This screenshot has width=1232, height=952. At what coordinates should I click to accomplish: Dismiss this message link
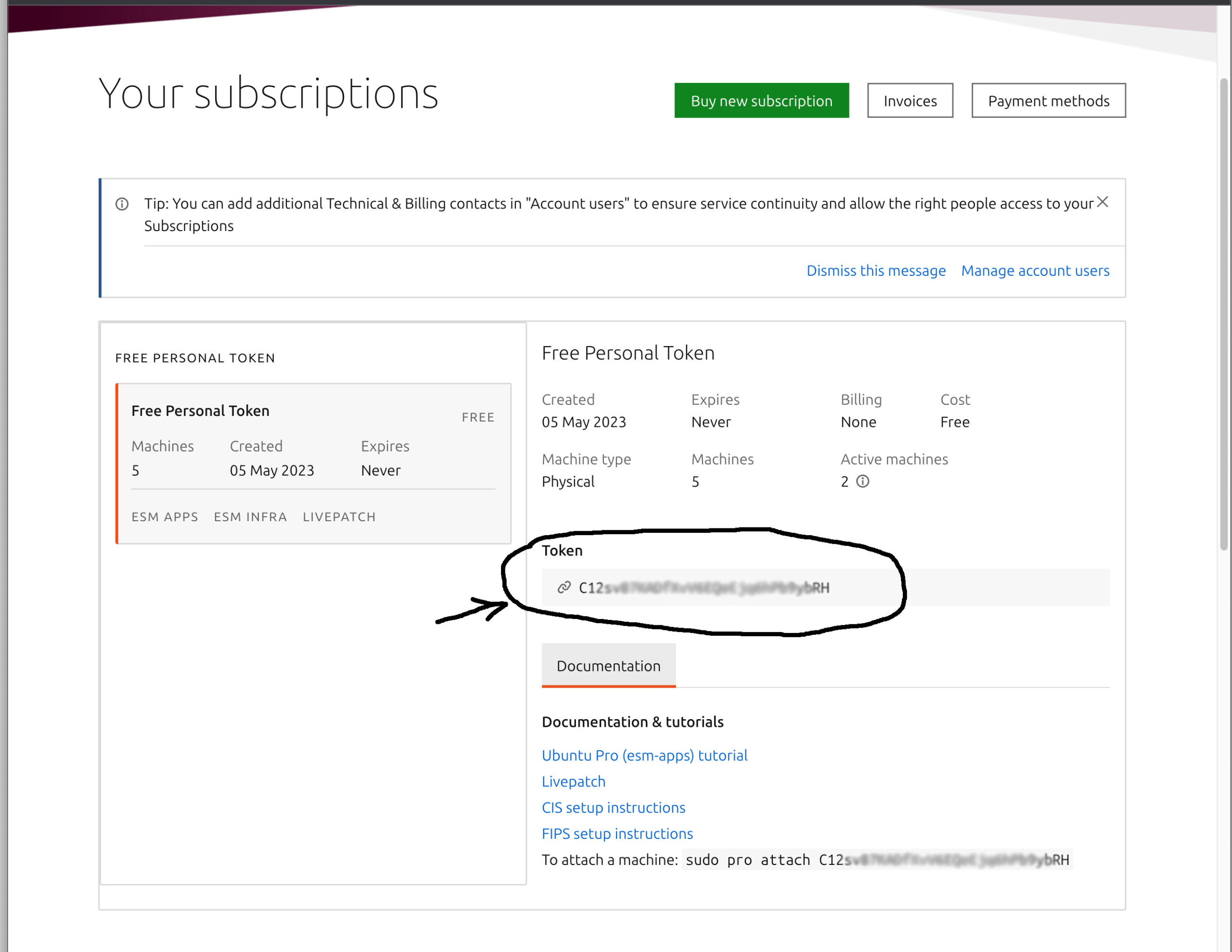click(x=875, y=270)
